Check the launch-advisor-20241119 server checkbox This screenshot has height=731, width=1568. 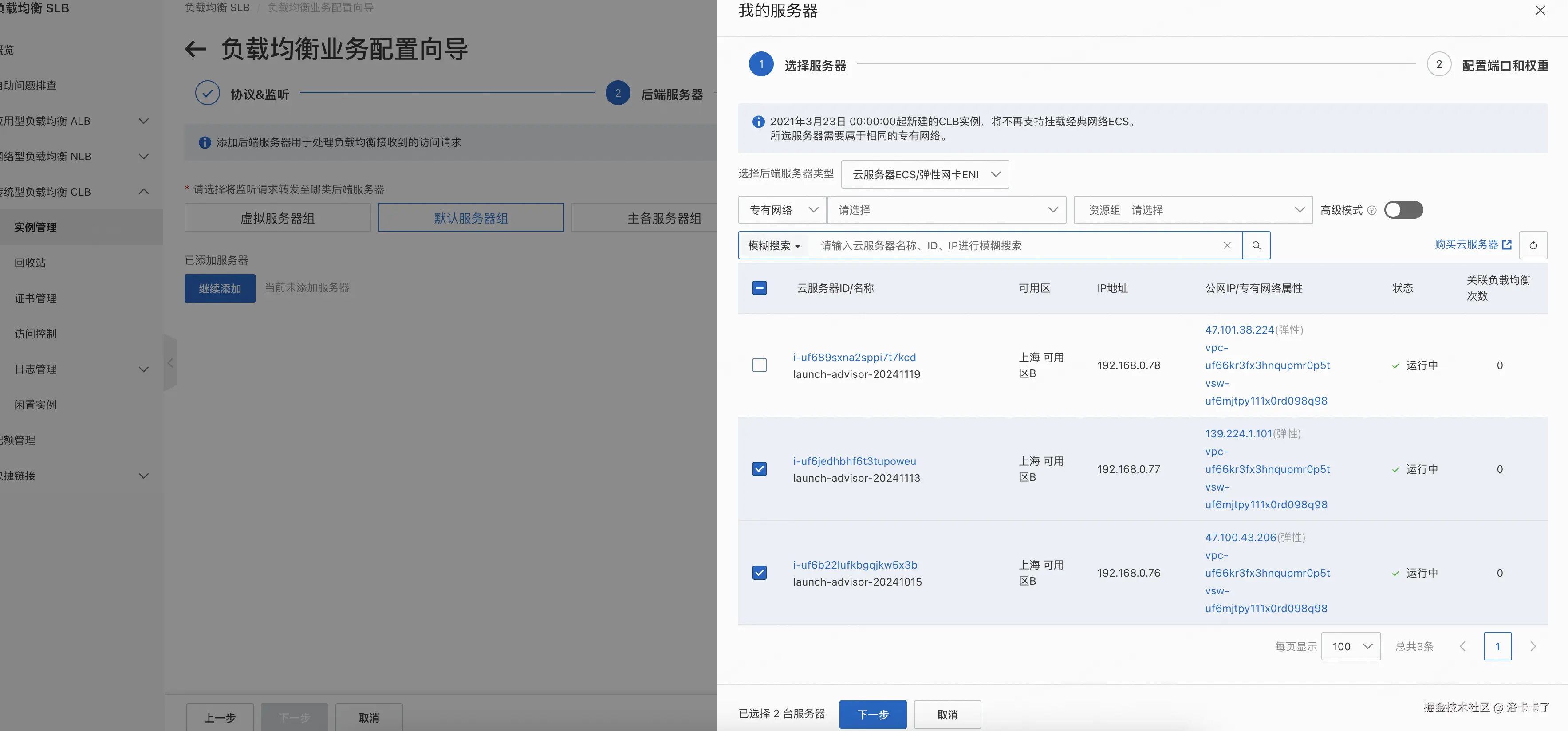click(x=759, y=365)
